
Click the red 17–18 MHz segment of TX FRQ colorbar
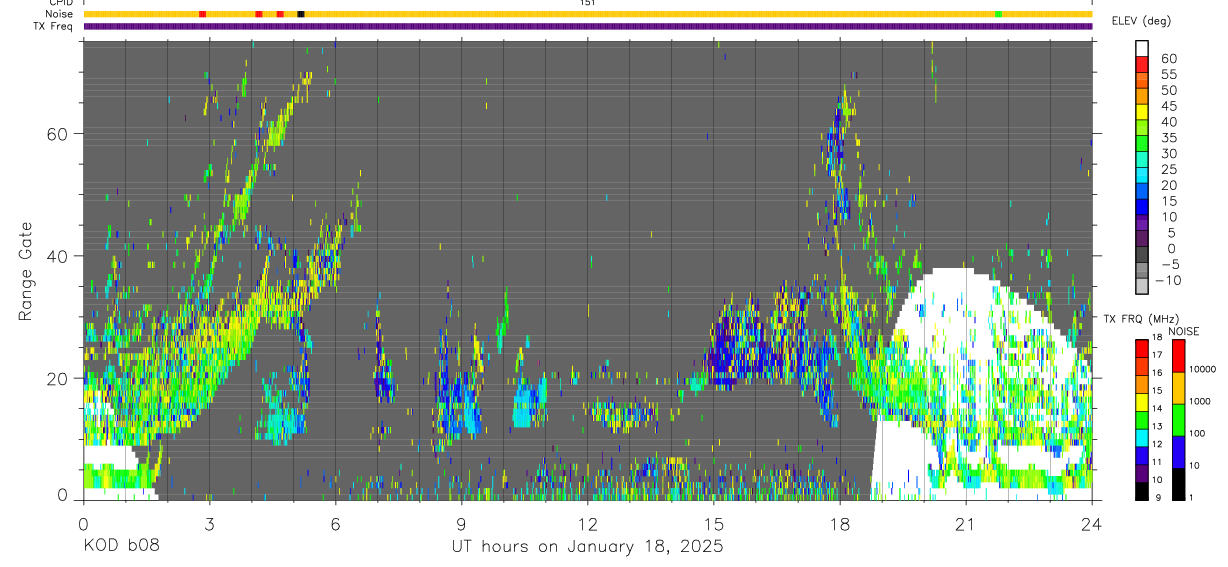[1142, 348]
